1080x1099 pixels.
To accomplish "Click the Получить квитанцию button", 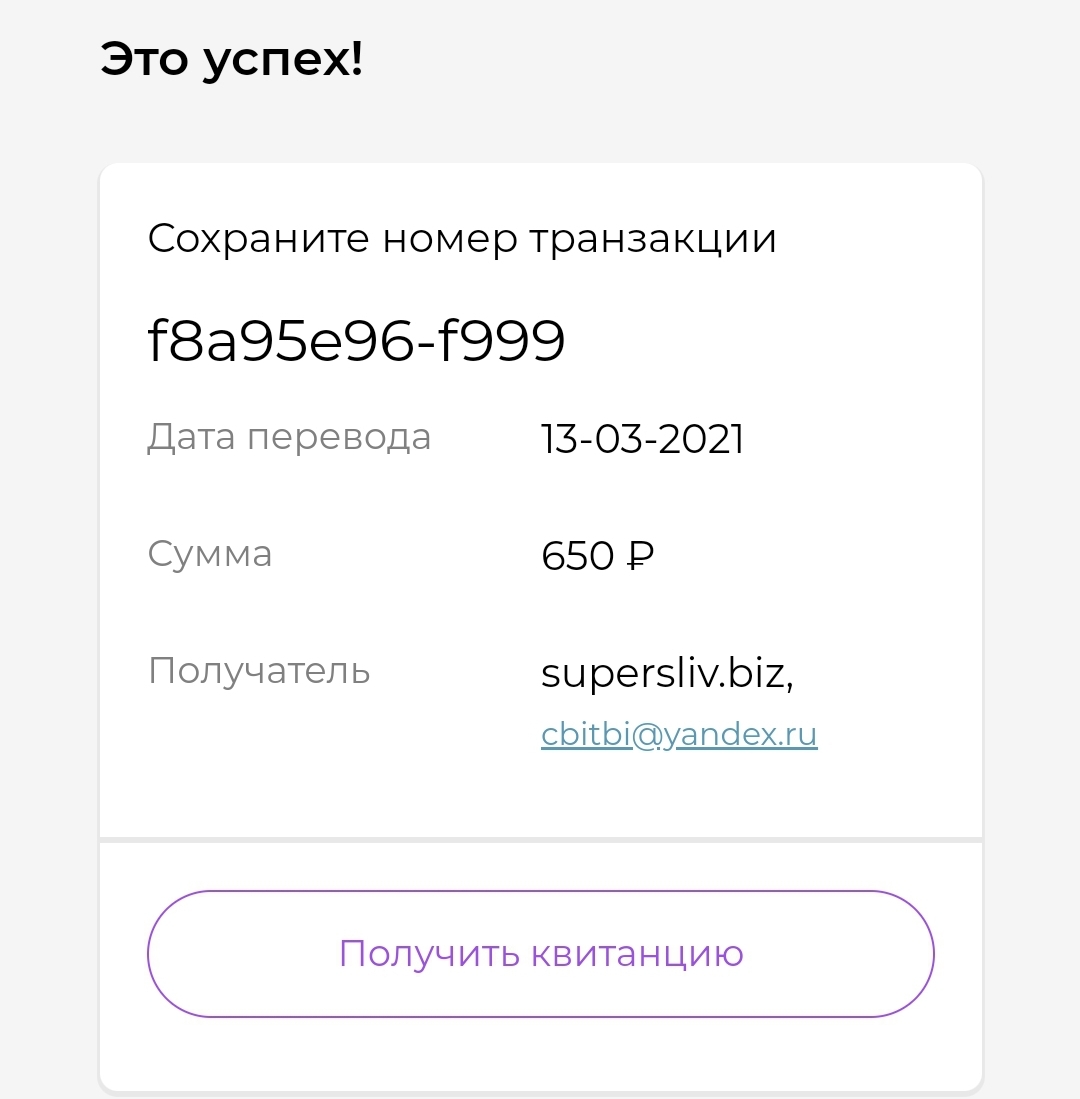I will (540, 953).
